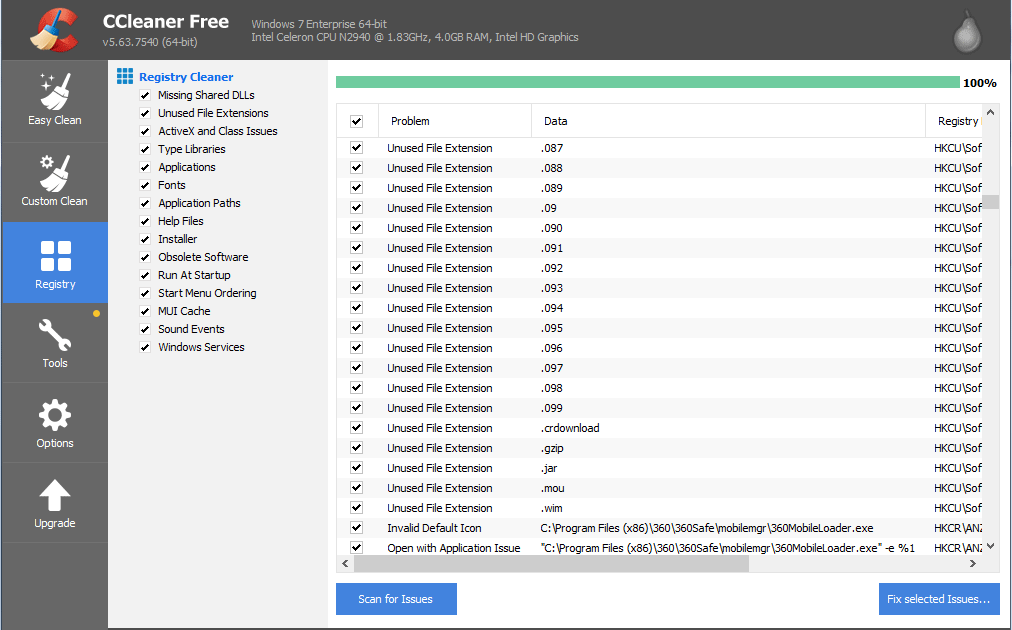Sort by the Data column header
The height and width of the screenshot is (630, 1012).
(x=728, y=121)
